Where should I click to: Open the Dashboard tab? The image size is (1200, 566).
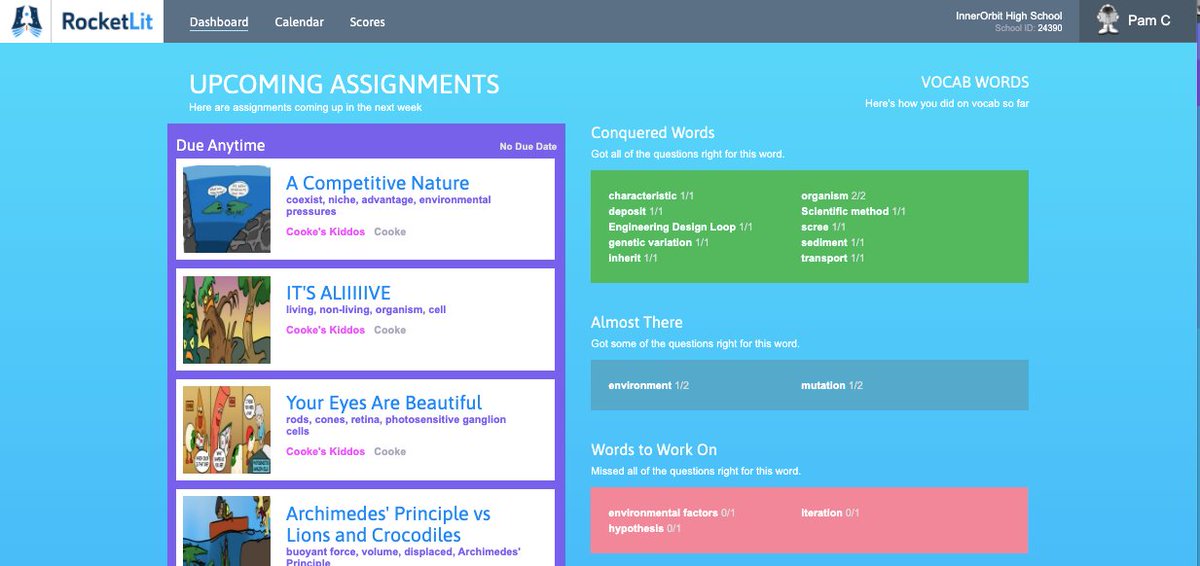[219, 22]
